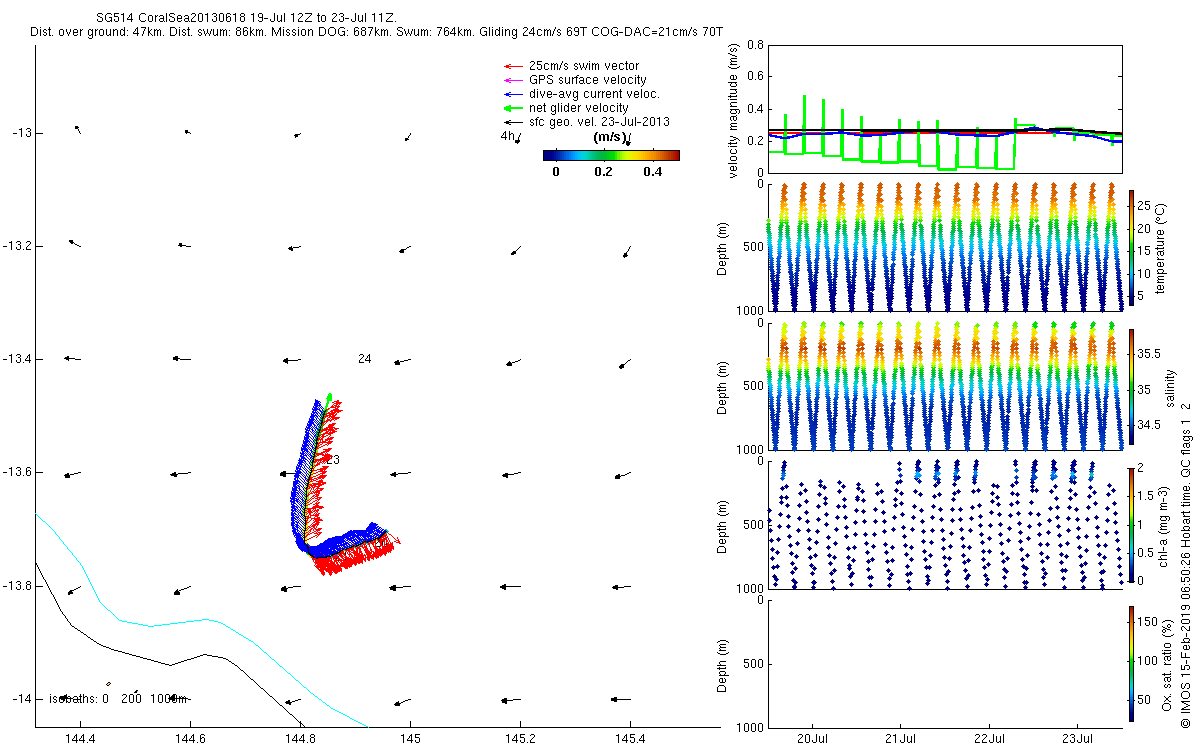
Task: Click the '23Jul' time axis tick label
Action: [x=1077, y=739]
